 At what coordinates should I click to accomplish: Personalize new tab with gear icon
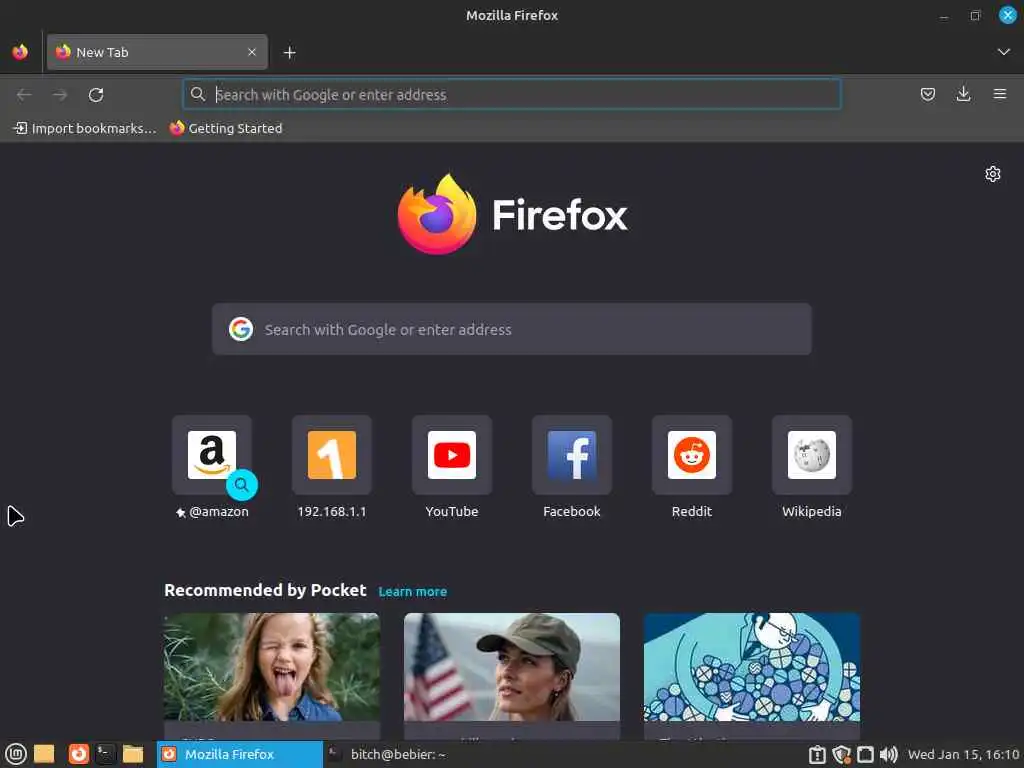click(x=993, y=174)
